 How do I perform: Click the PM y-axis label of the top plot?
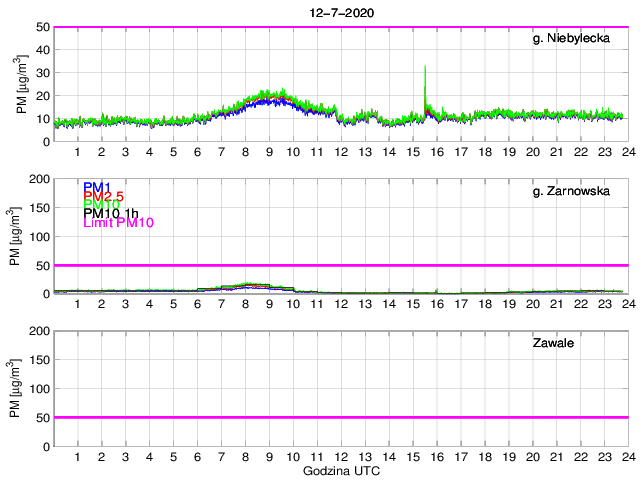coord(22,84)
